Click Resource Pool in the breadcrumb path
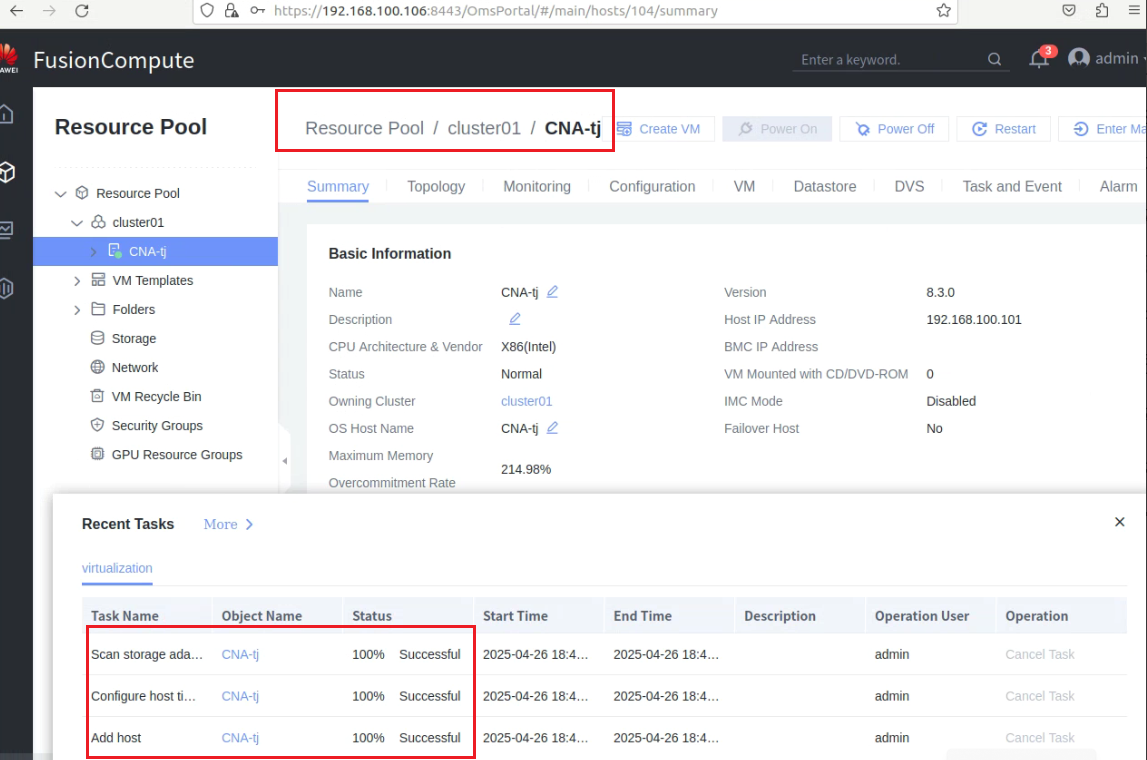This screenshot has height=760, width=1147. tap(364, 128)
